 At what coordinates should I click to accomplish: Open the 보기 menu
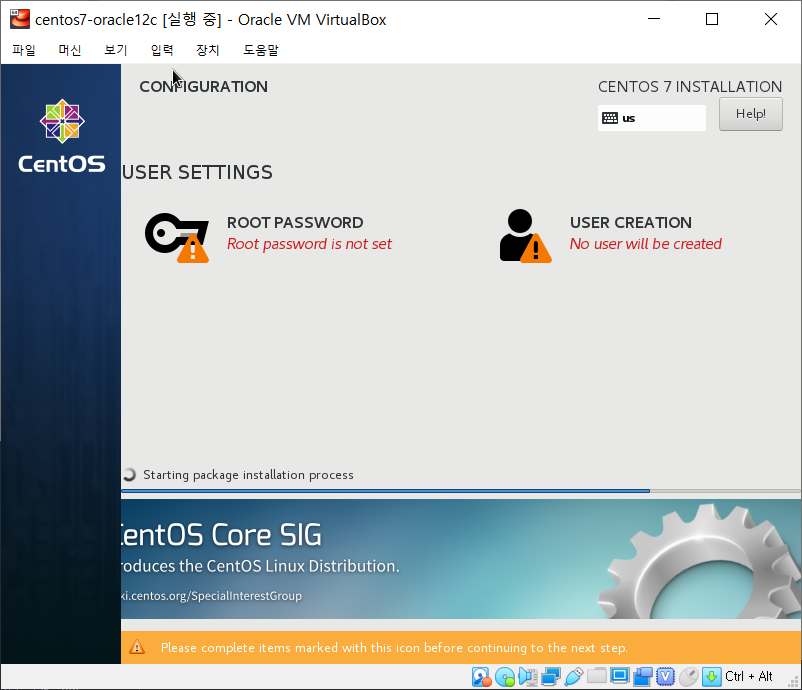pos(116,50)
